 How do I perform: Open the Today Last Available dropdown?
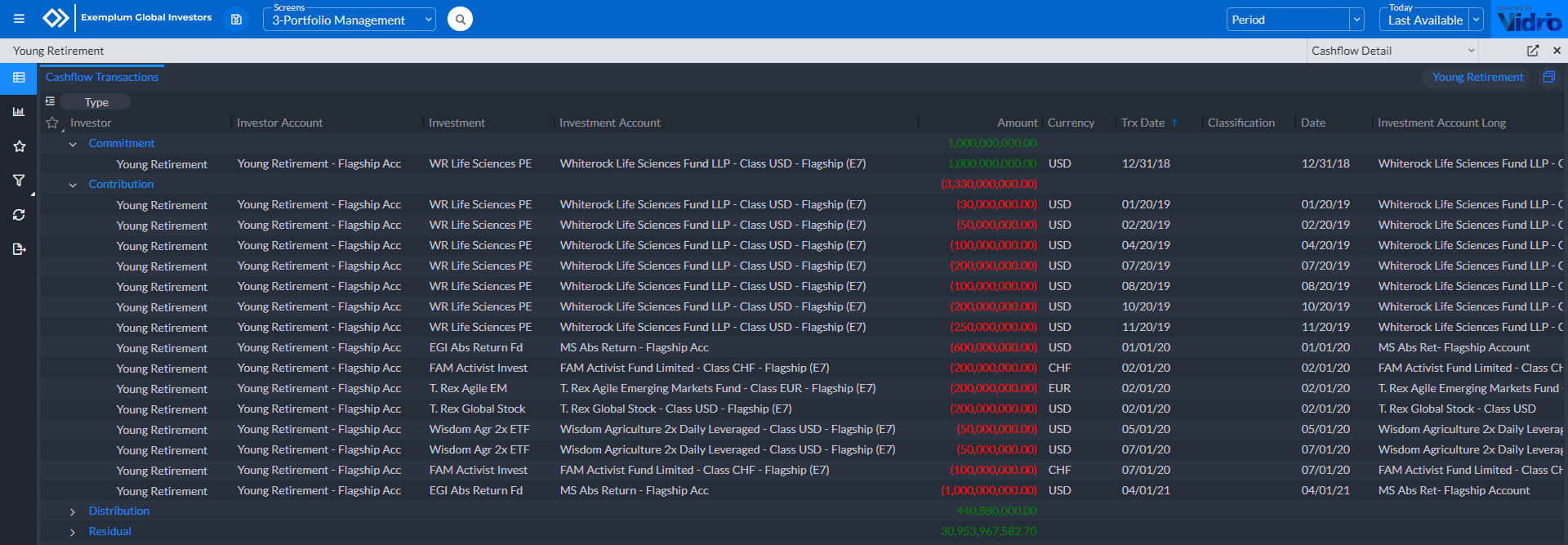tap(1431, 20)
